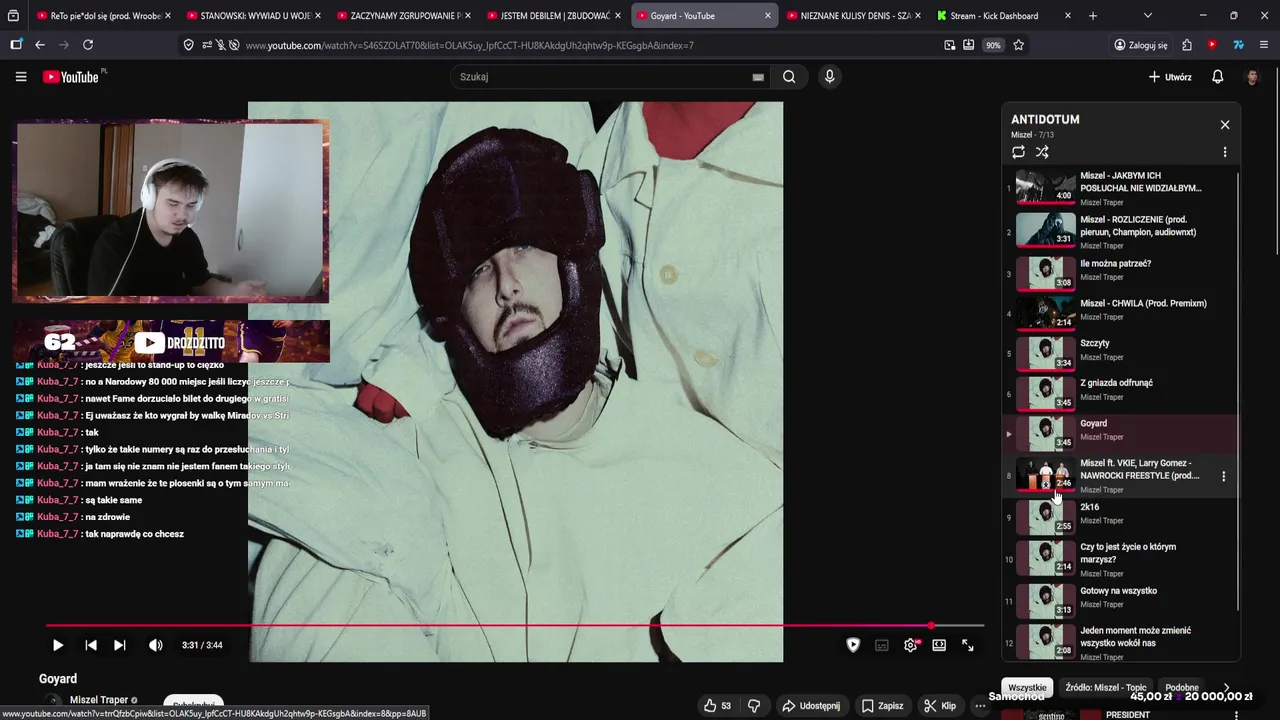Play Miszel - ROZLICZENIE from the playlist

(x=1121, y=231)
